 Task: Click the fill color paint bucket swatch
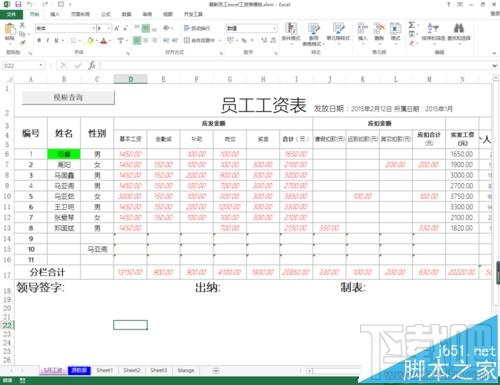tap(90, 41)
